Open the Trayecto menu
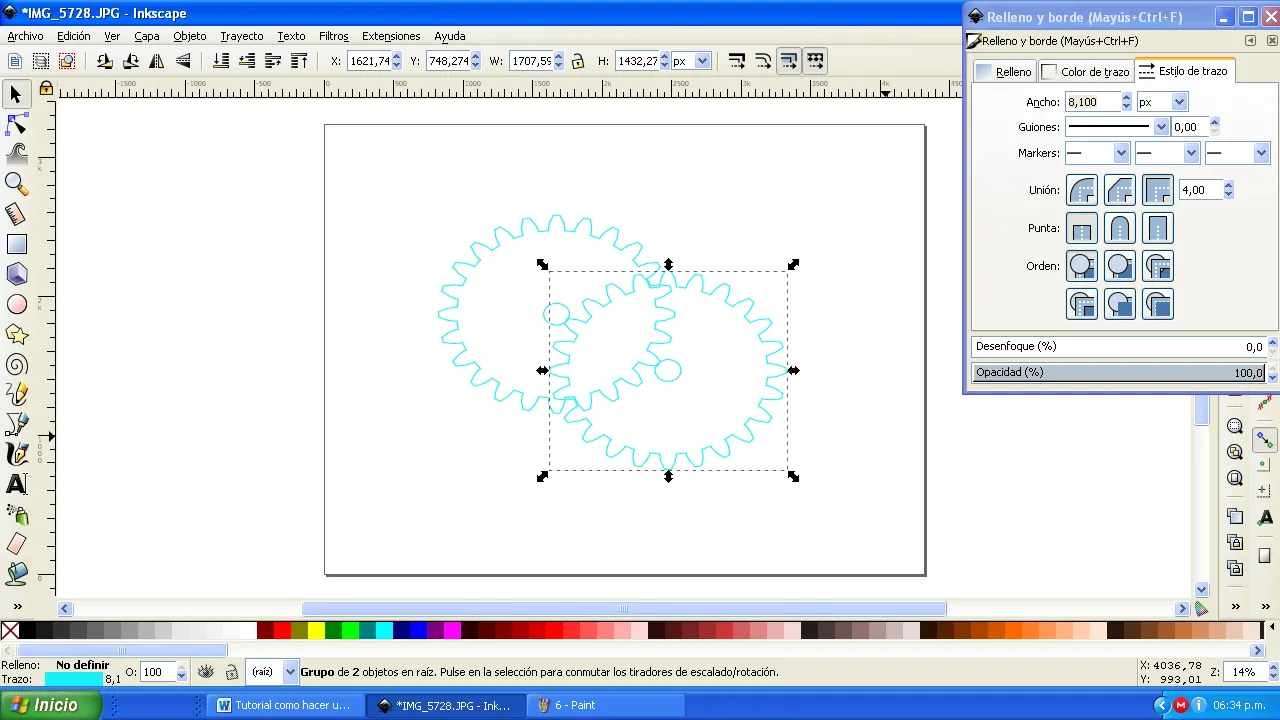1280x720 pixels. (x=241, y=36)
